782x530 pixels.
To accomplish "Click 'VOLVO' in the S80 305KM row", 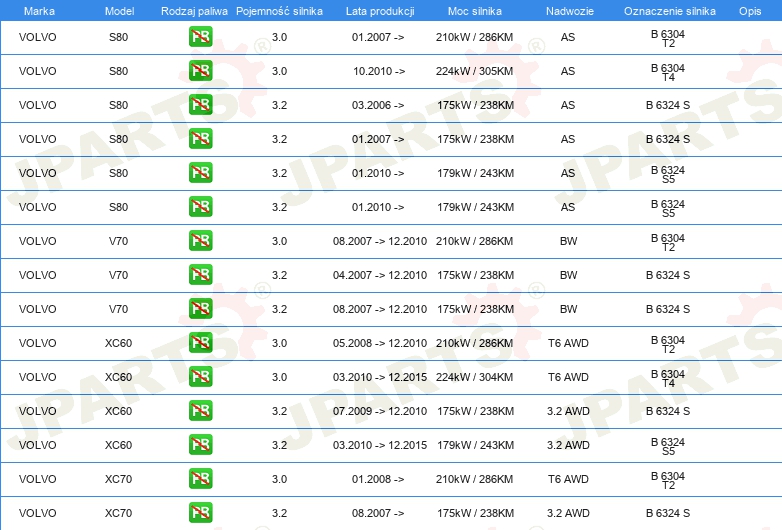I will (37, 71).
